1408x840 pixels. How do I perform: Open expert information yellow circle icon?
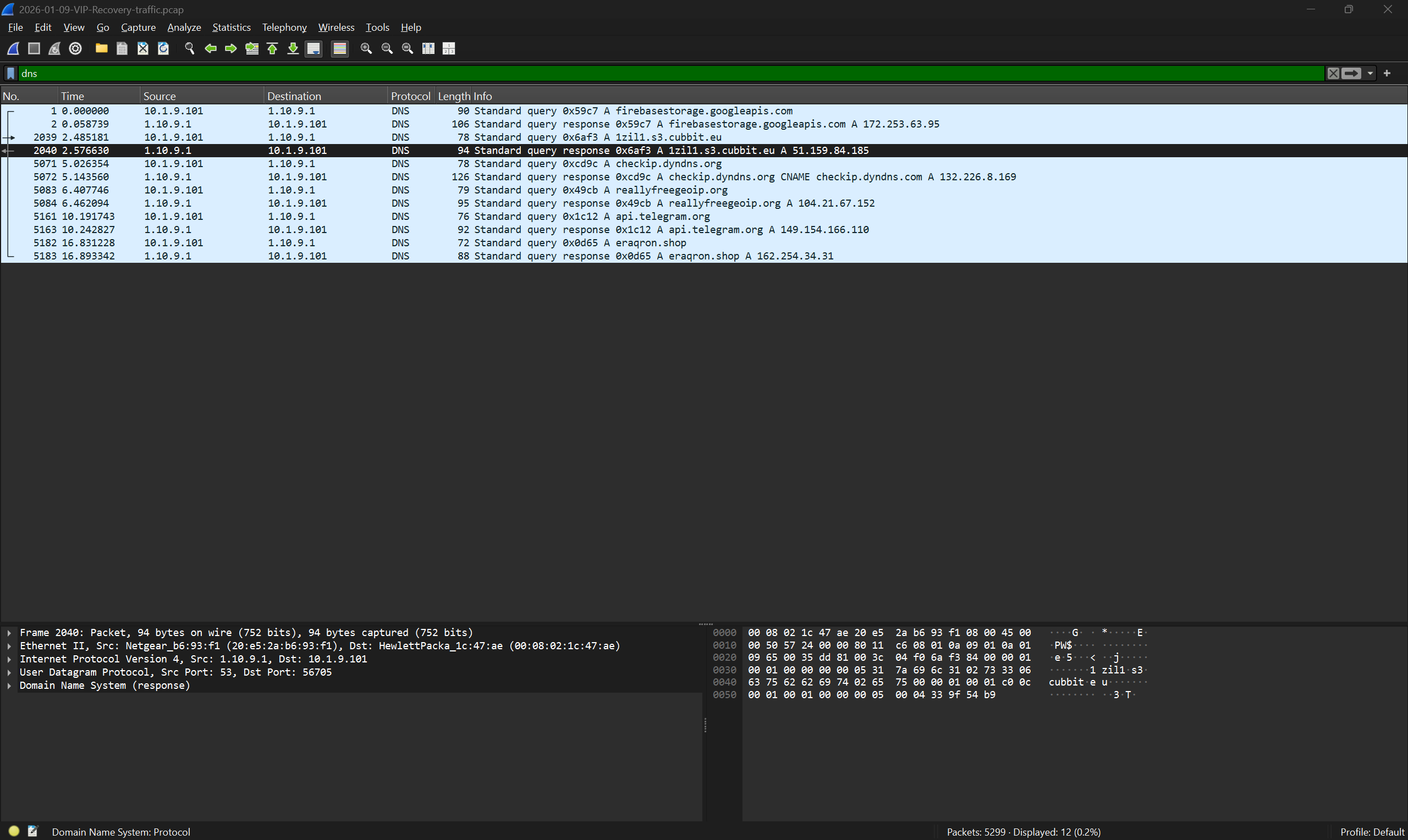(x=14, y=831)
